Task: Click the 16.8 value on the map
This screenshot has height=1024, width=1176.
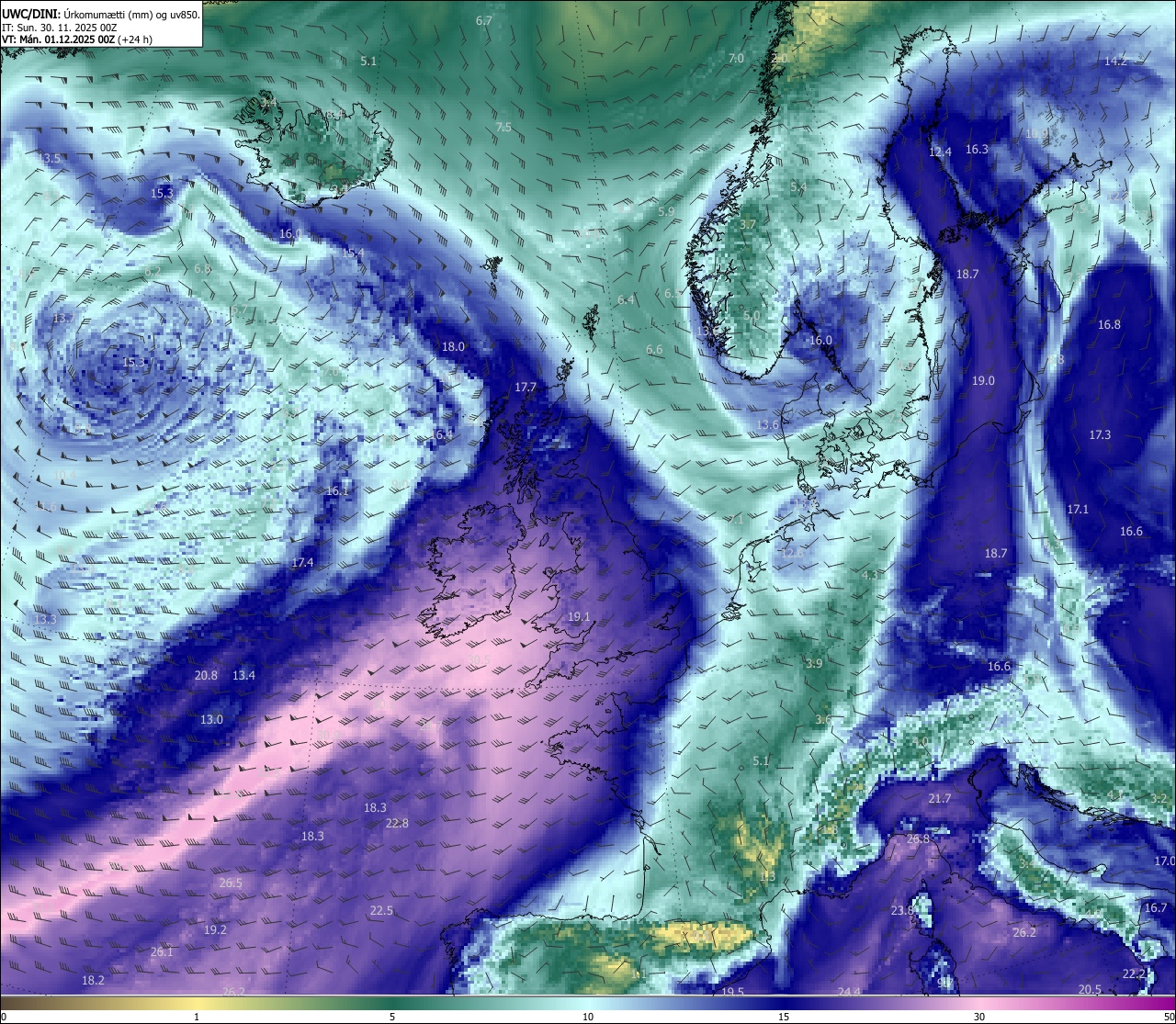Action: point(1109,324)
